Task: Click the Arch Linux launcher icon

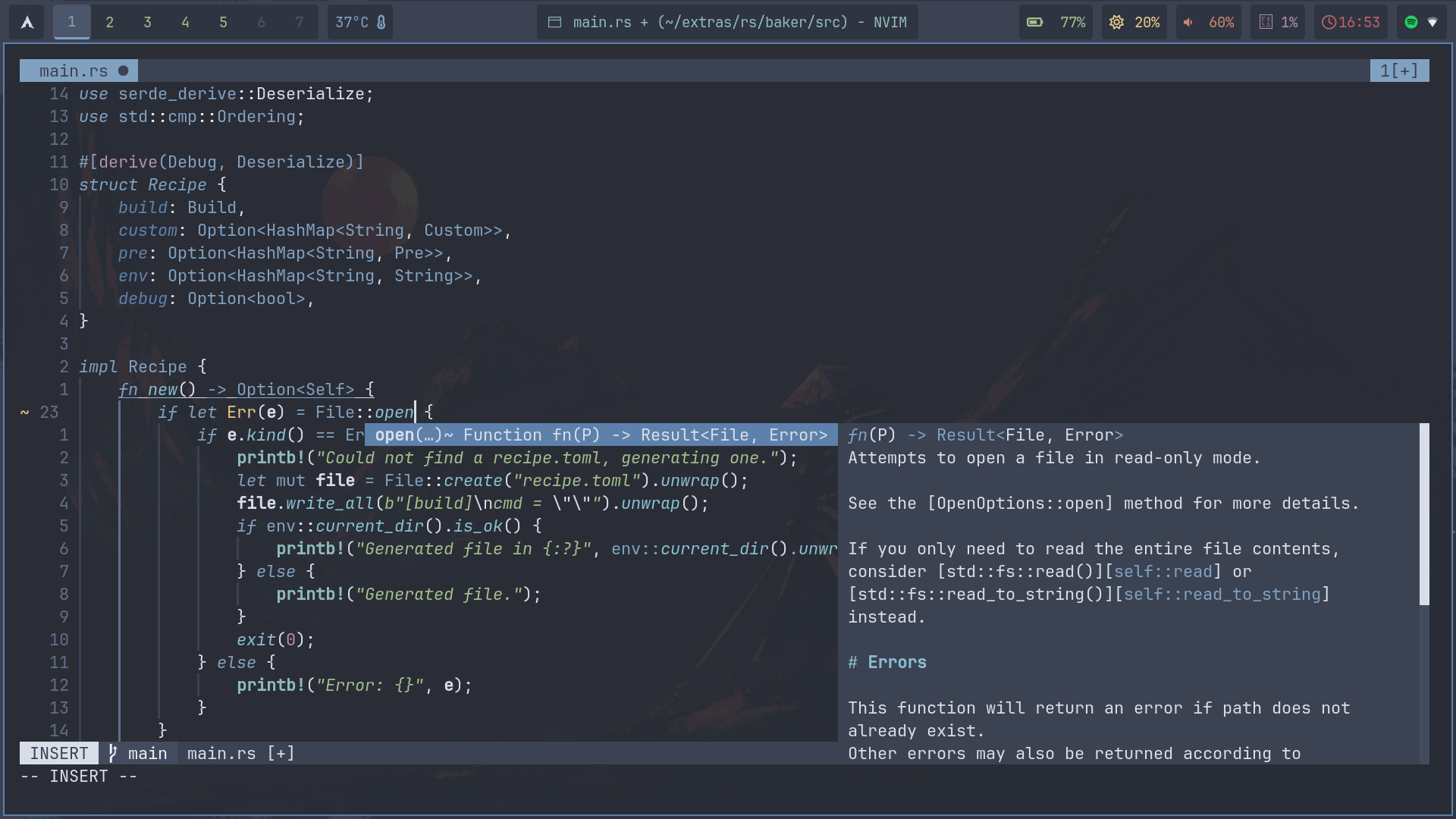Action: click(x=27, y=22)
